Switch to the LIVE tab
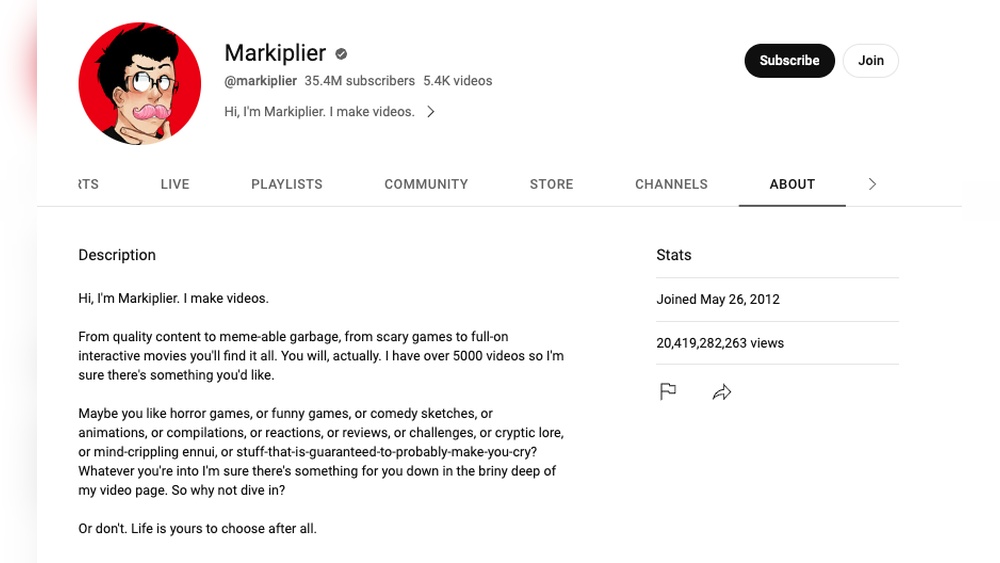Image resolution: width=1000 pixels, height=563 pixels. pyautogui.click(x=175, y=184)
